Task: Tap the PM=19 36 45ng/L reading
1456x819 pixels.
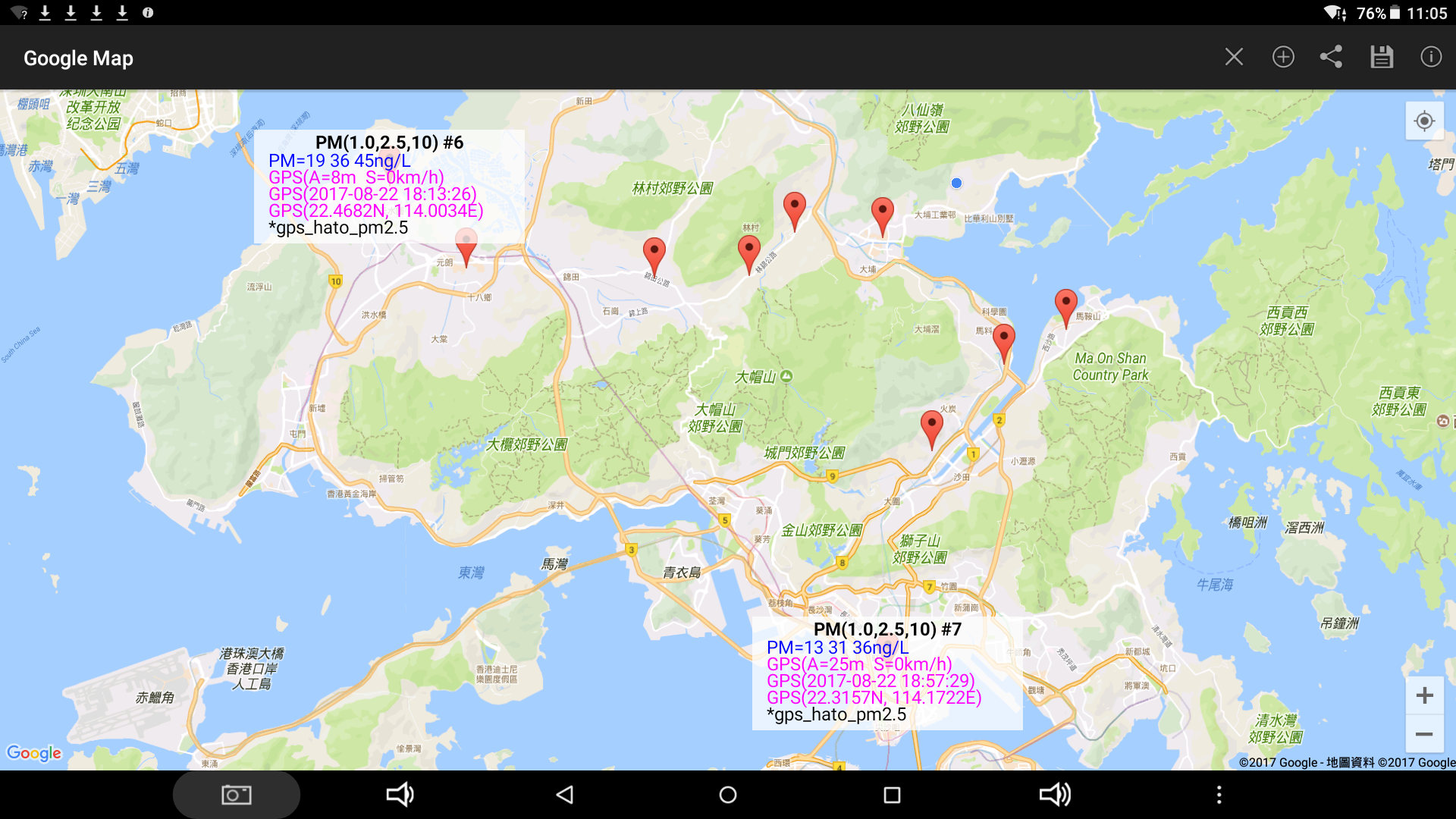Action: [x=339, y=161]
